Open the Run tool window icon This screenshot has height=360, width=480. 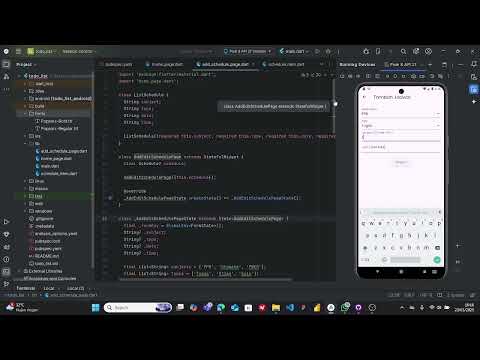tap(6, 222)
